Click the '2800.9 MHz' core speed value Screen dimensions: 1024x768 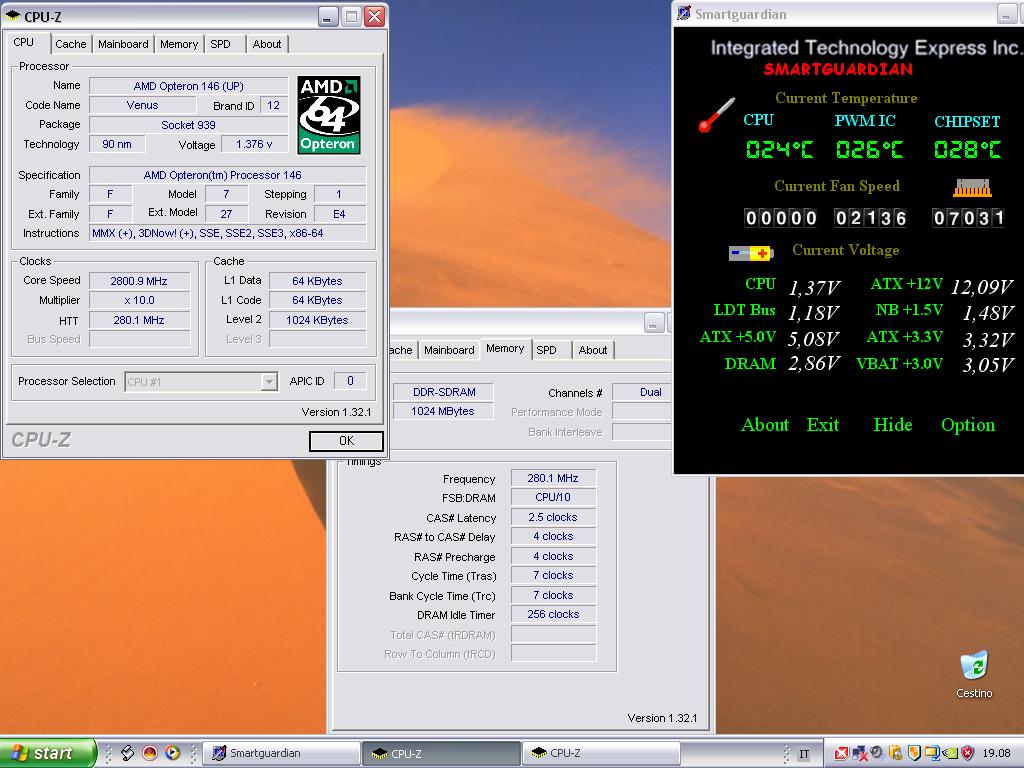point(139,281)
